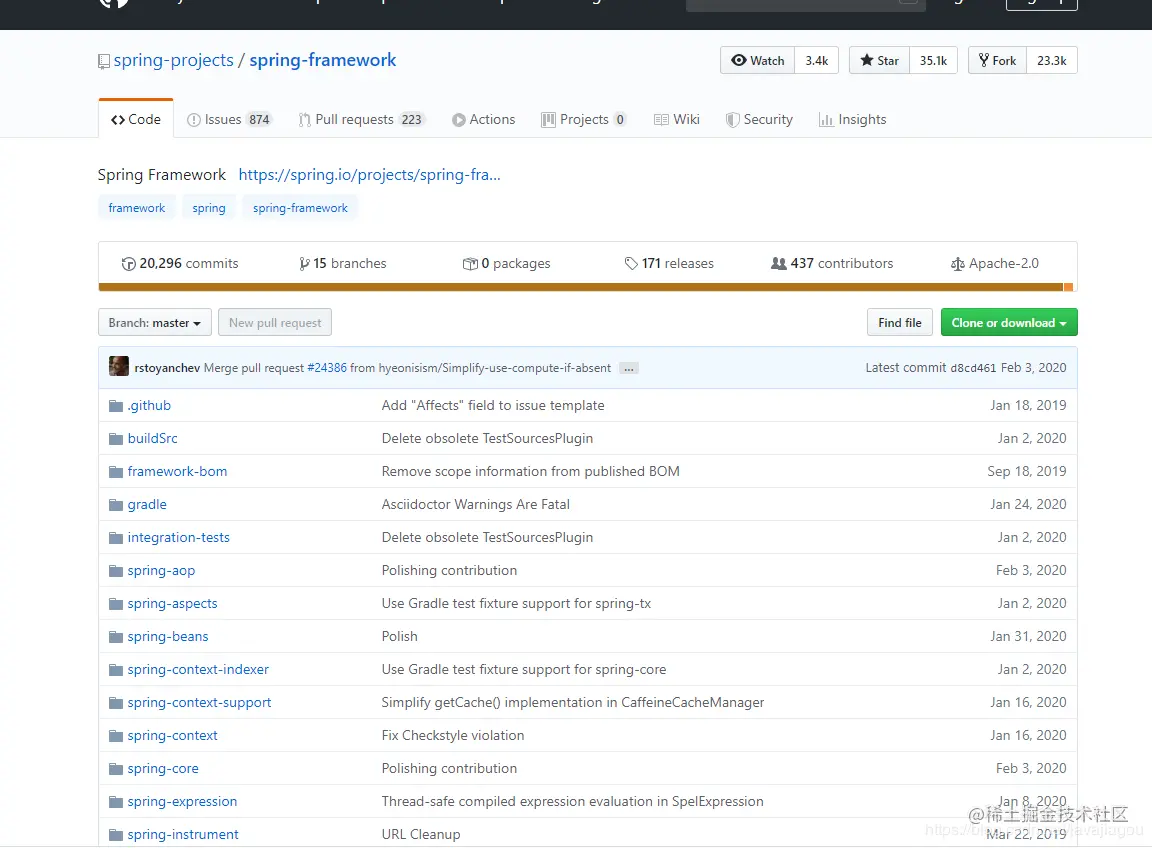Click the packages box icon

[x=470, y=264]
